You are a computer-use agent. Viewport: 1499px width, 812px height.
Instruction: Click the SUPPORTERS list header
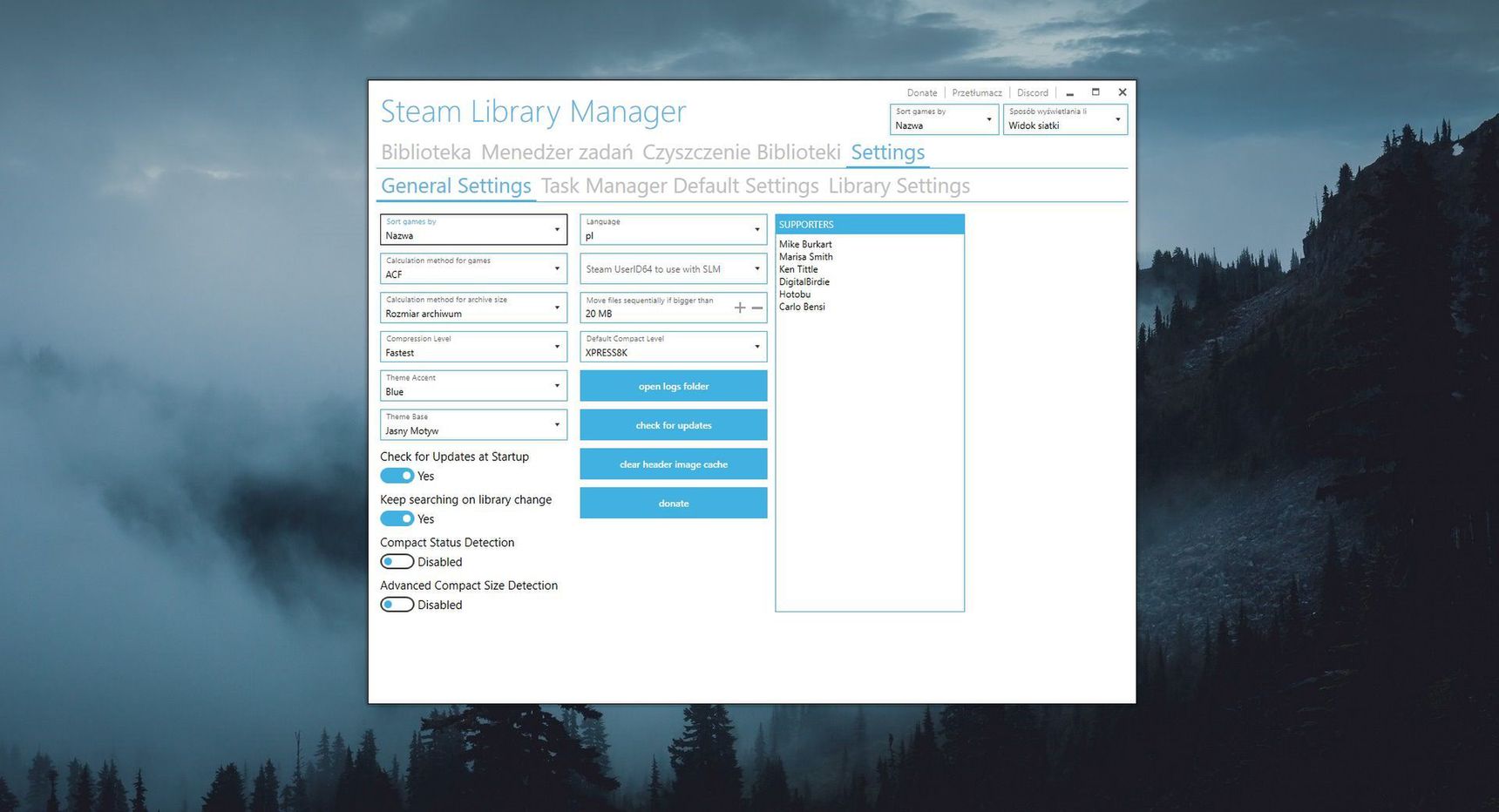pyautogui.click(x=870, y=225)
